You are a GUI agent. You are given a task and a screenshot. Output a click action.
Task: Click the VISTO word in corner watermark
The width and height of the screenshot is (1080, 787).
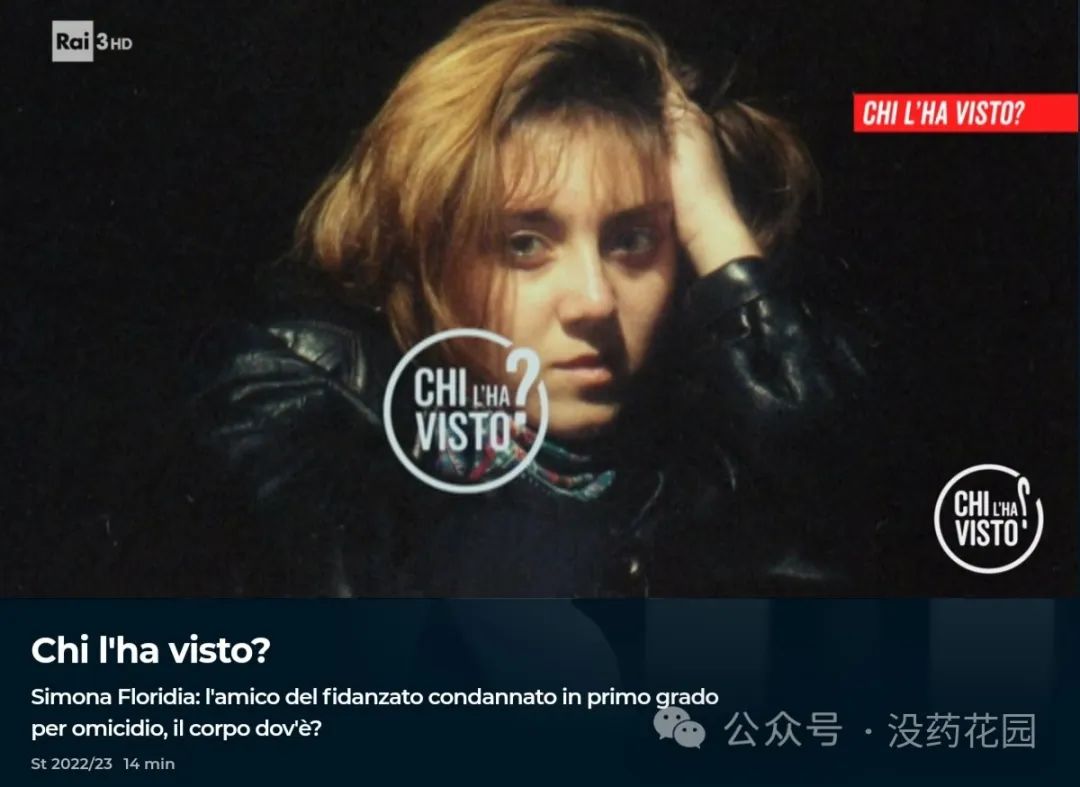986,533
